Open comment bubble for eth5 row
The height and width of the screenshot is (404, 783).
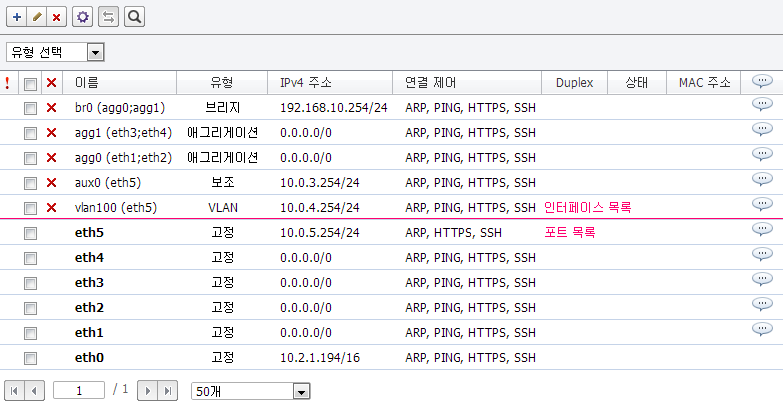pos(762,230)
